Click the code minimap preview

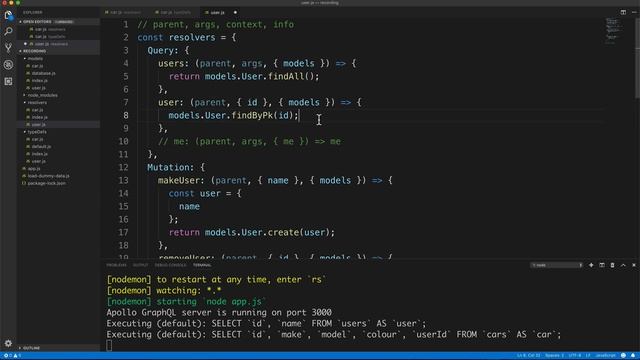click(613, 31)
